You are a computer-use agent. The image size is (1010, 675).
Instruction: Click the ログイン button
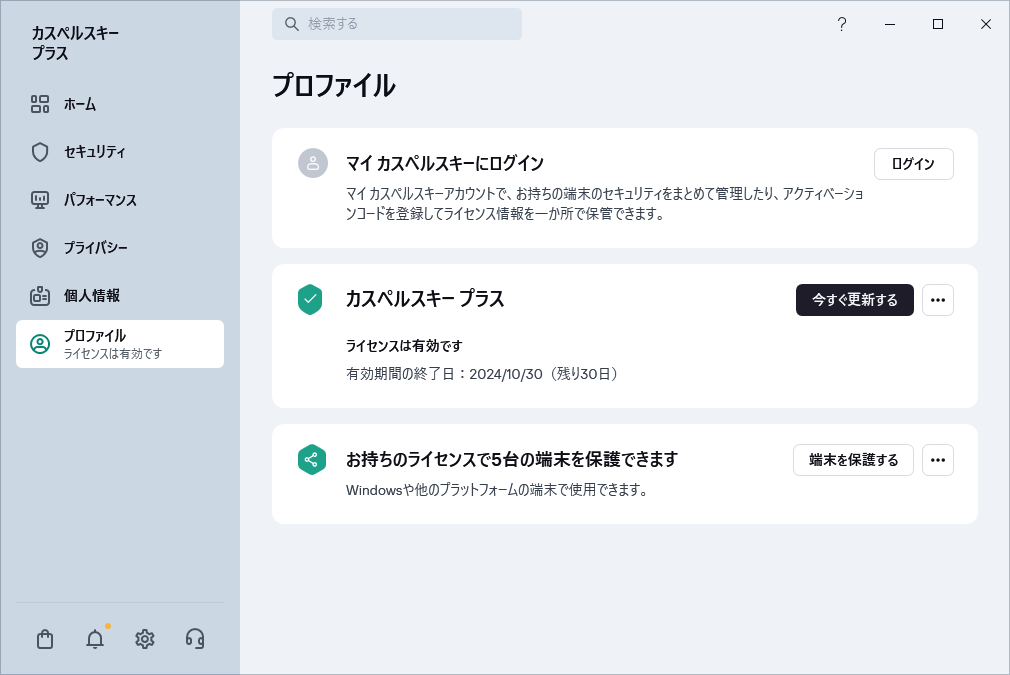[913, 164]
